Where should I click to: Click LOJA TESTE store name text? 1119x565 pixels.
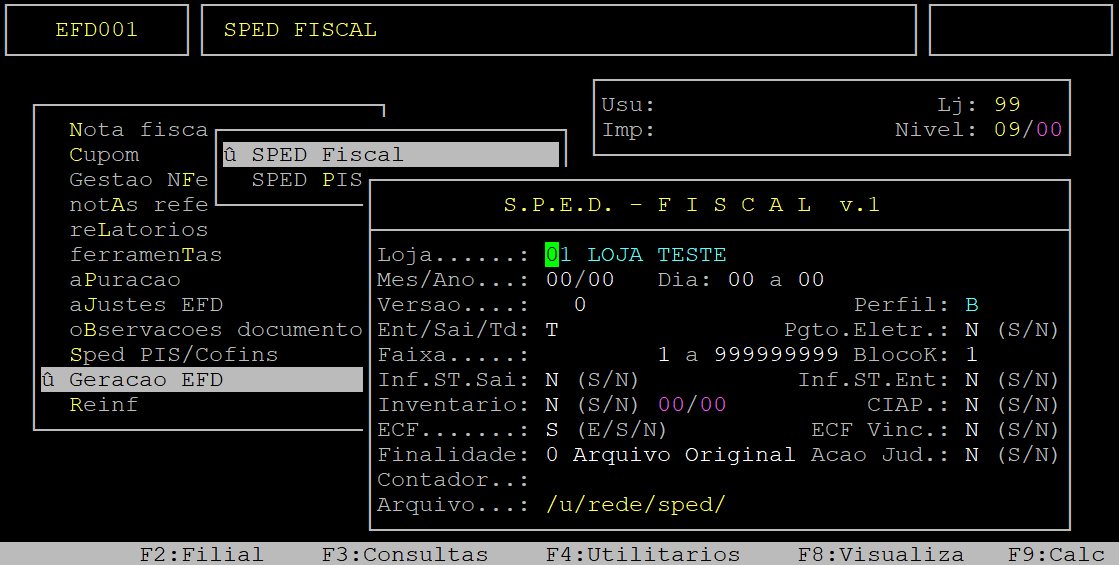(x=657, y=255)
